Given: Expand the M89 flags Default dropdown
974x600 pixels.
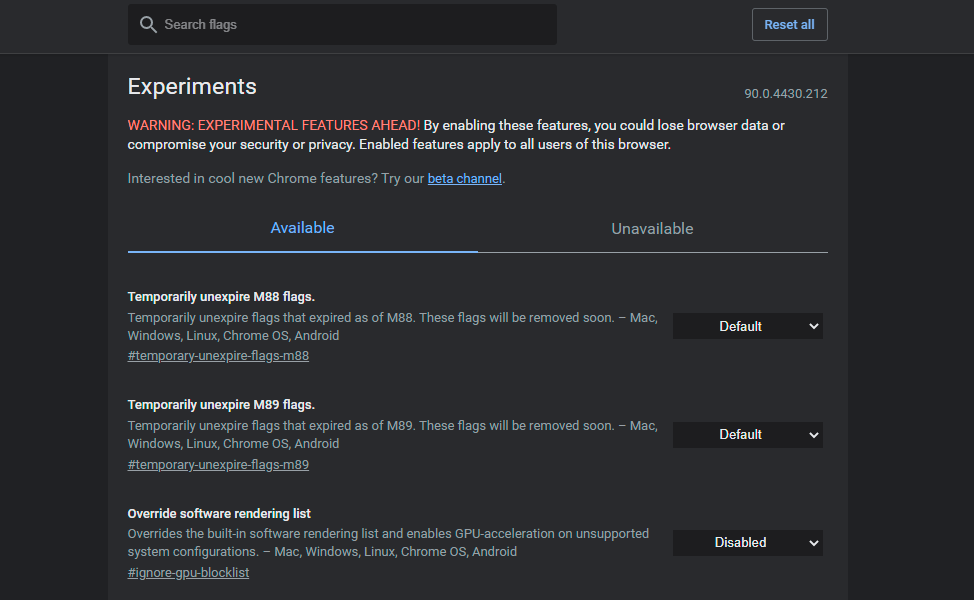Looking at the screenshot, I should (x=747, y=434).
